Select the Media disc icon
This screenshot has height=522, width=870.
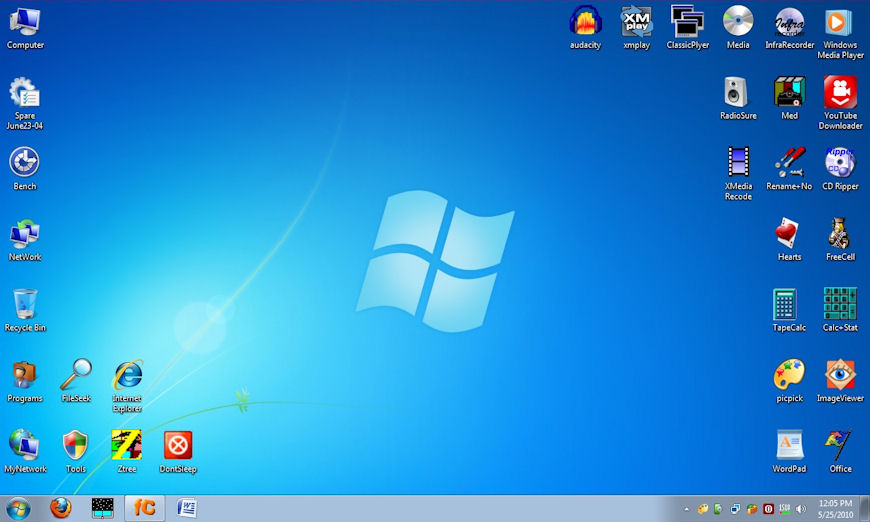tap(739, 28)
